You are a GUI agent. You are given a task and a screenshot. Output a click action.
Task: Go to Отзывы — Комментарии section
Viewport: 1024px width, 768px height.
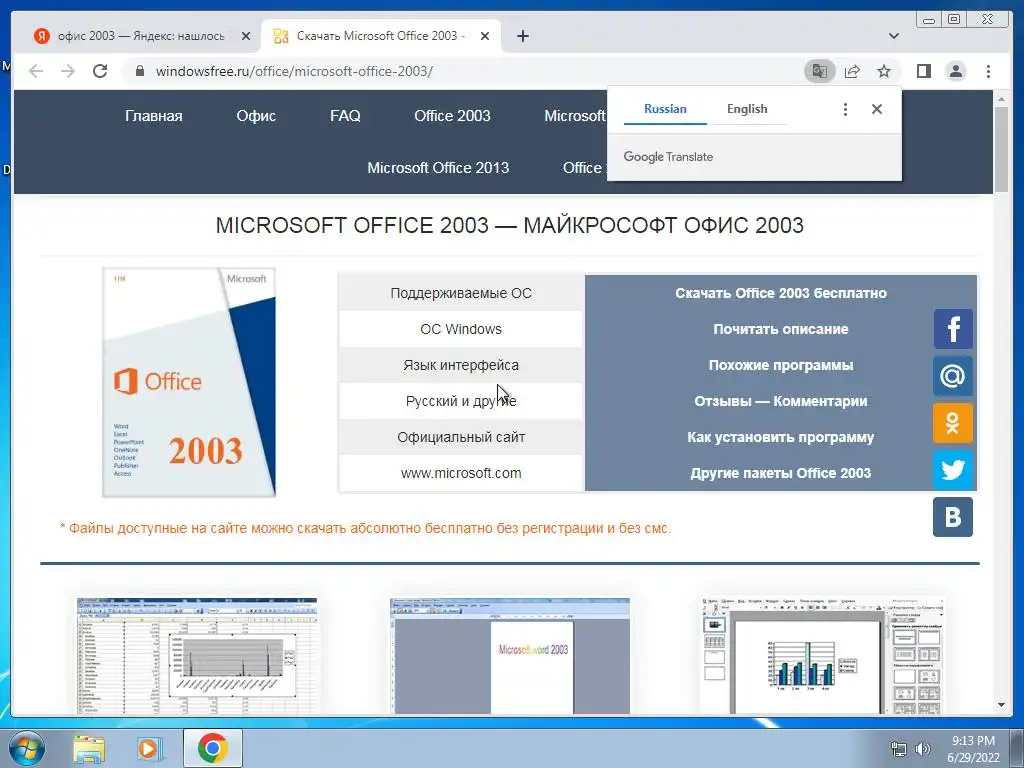click(x=780, y=401)
